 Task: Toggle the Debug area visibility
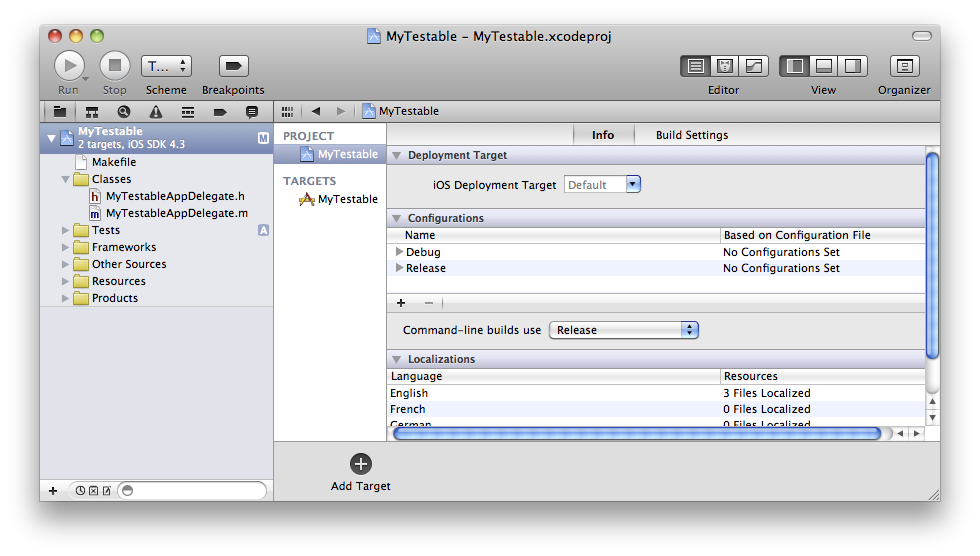(824, 66)
